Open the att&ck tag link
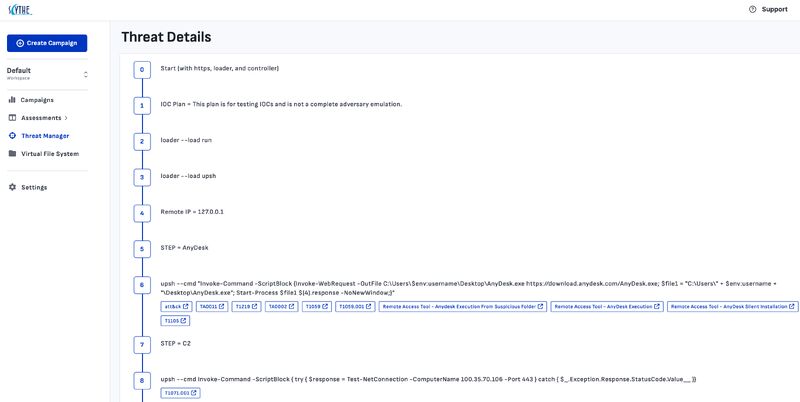The width and height of the screenshot is (800, 402). 176,307
